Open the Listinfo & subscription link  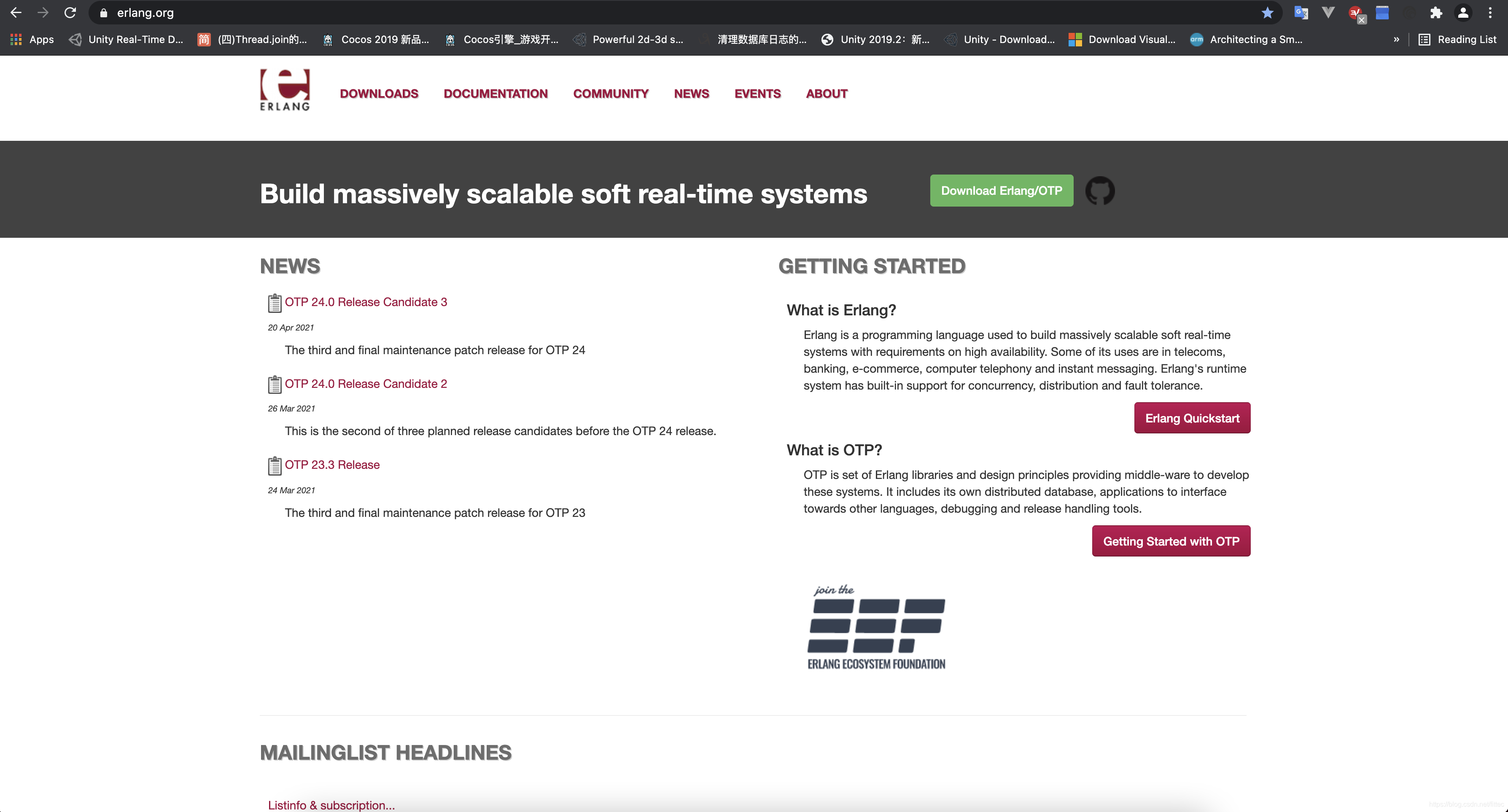pos(331,805)
